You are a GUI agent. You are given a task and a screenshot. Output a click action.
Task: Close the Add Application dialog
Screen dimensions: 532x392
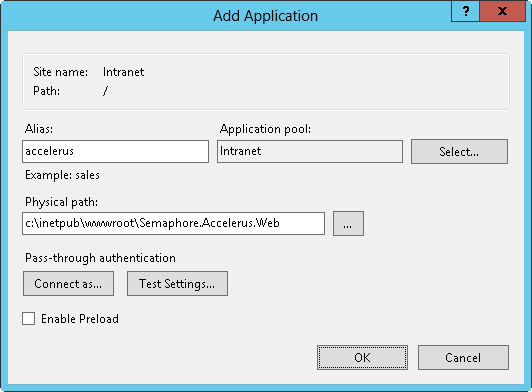[502, 11]
